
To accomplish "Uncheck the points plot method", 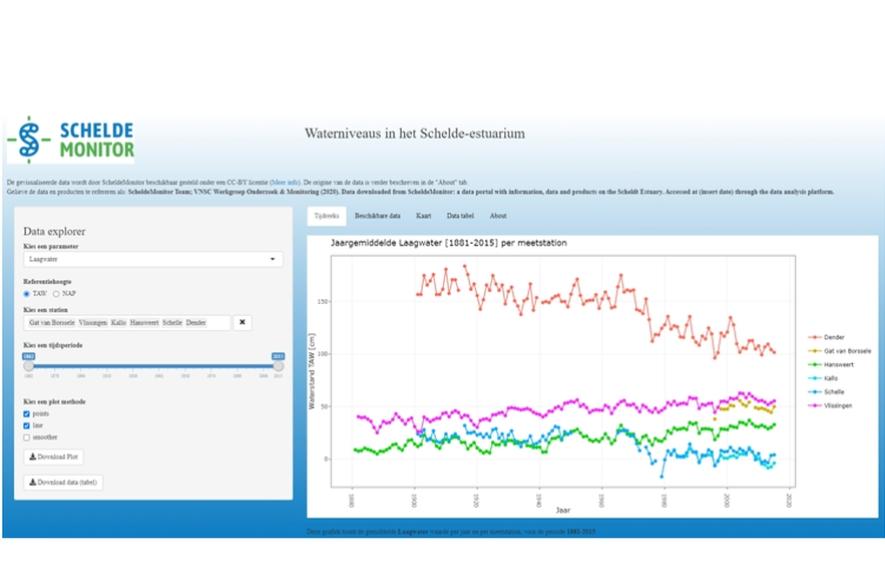I will [x=27, y=413].
